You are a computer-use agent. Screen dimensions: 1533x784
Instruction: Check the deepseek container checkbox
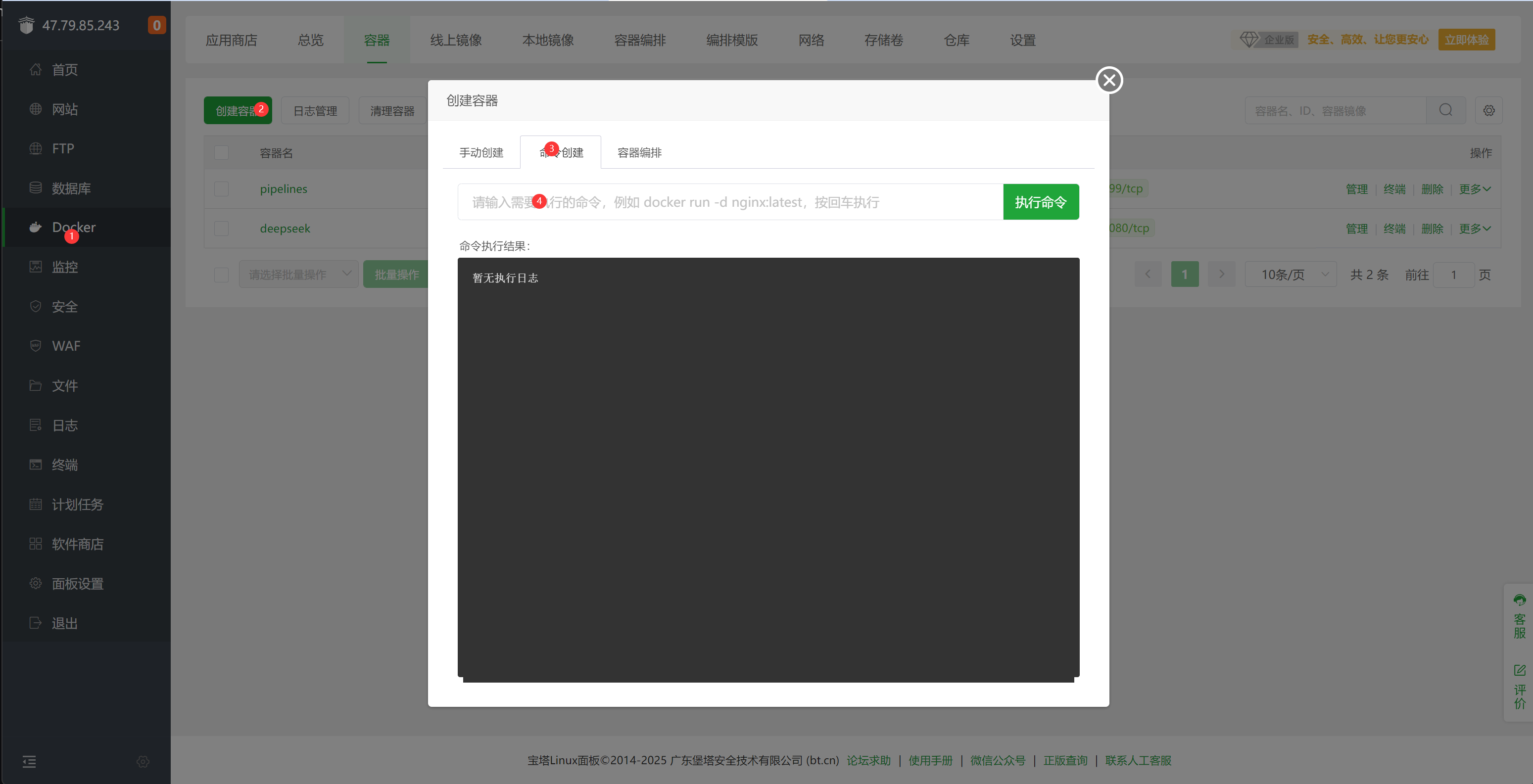pyautogui.click(x=221, y=229)
